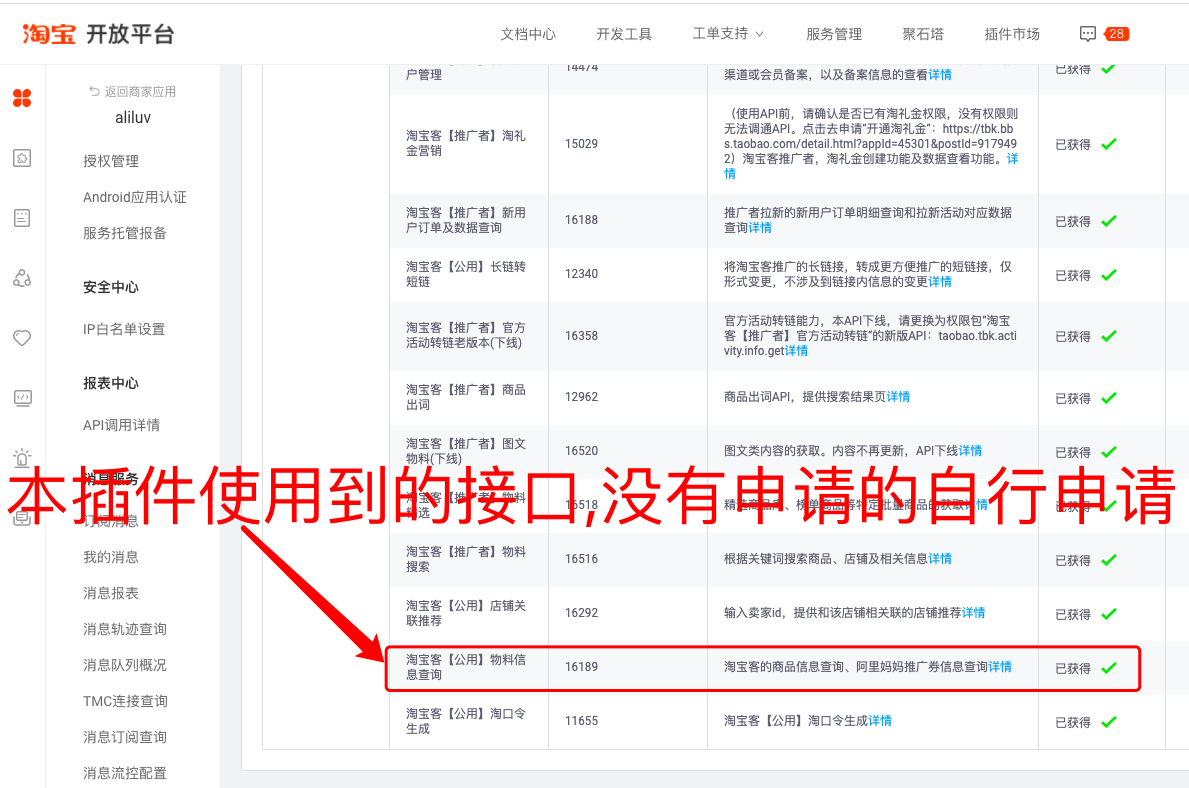Click 详情 link for 淘口令生成 row
The width and height of the screenshot is (1189, 788).
pos(880,721)
